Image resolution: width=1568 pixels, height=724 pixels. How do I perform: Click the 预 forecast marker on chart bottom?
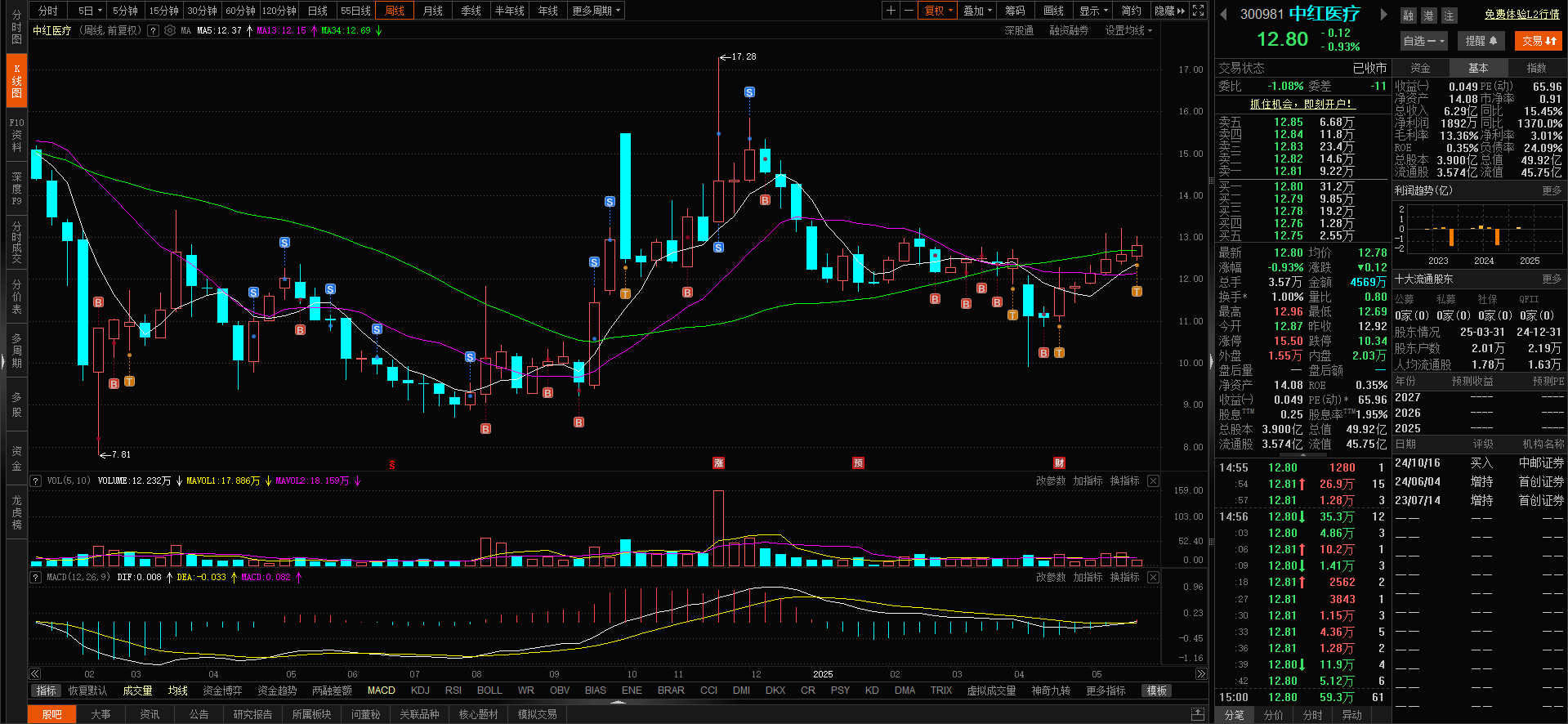point(858,463)
